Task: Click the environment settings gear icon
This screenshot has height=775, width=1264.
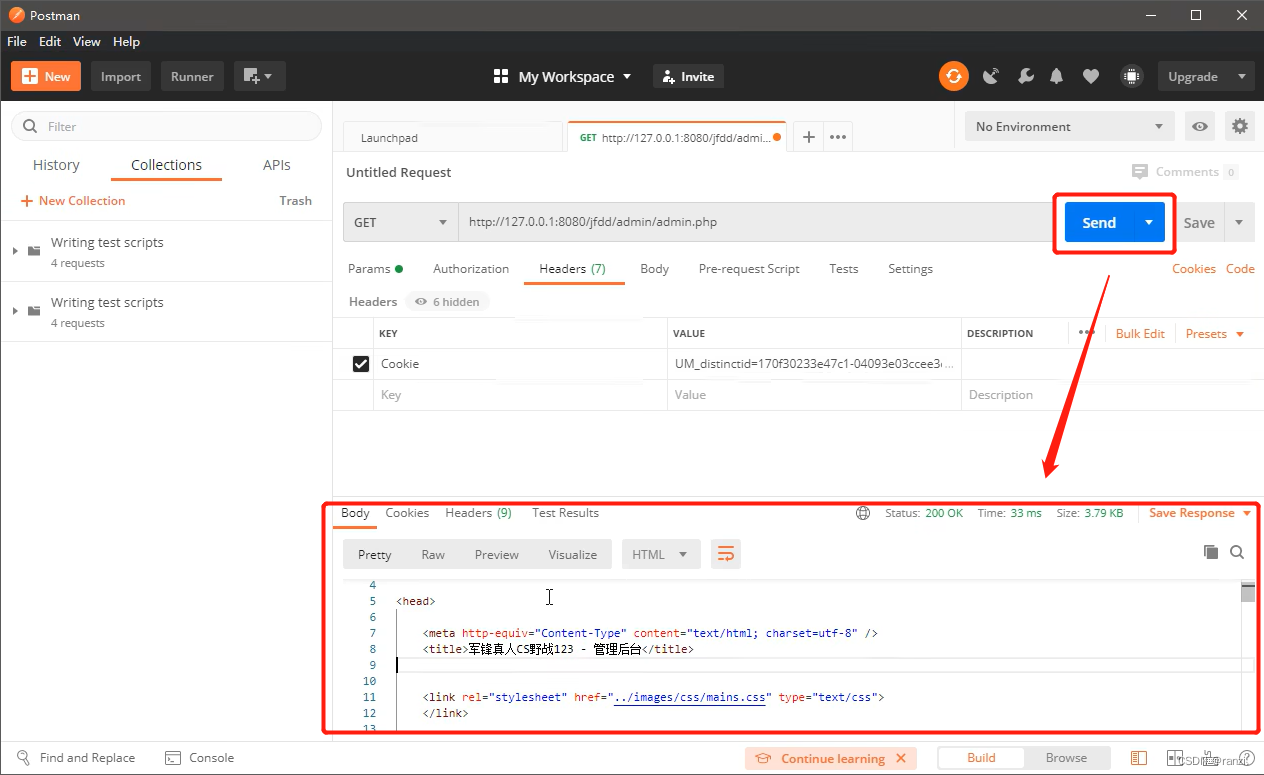Action: coord(1240,126)
